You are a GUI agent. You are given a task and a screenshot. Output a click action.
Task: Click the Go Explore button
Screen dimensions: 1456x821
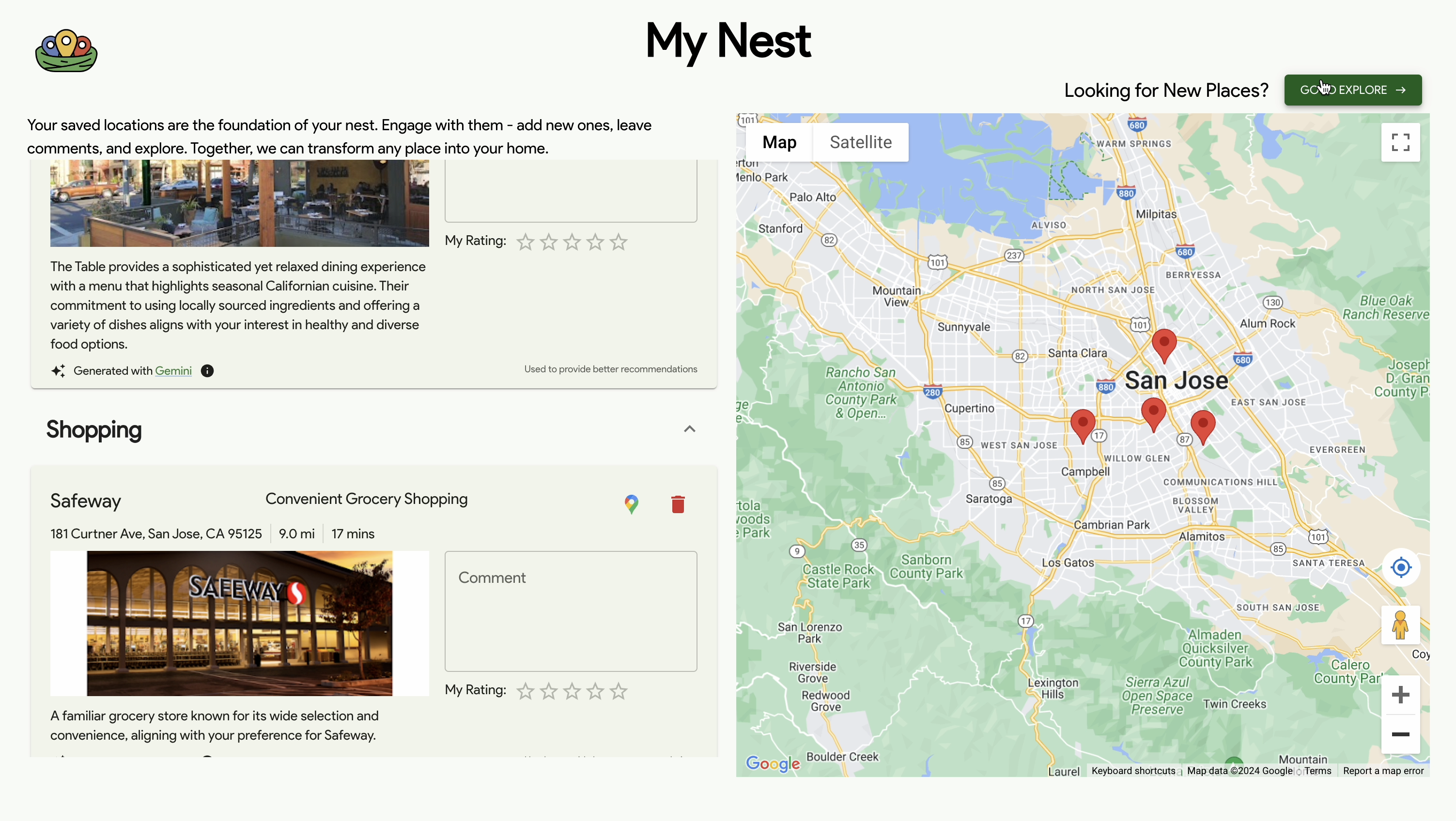click(x=1352, y=90)
